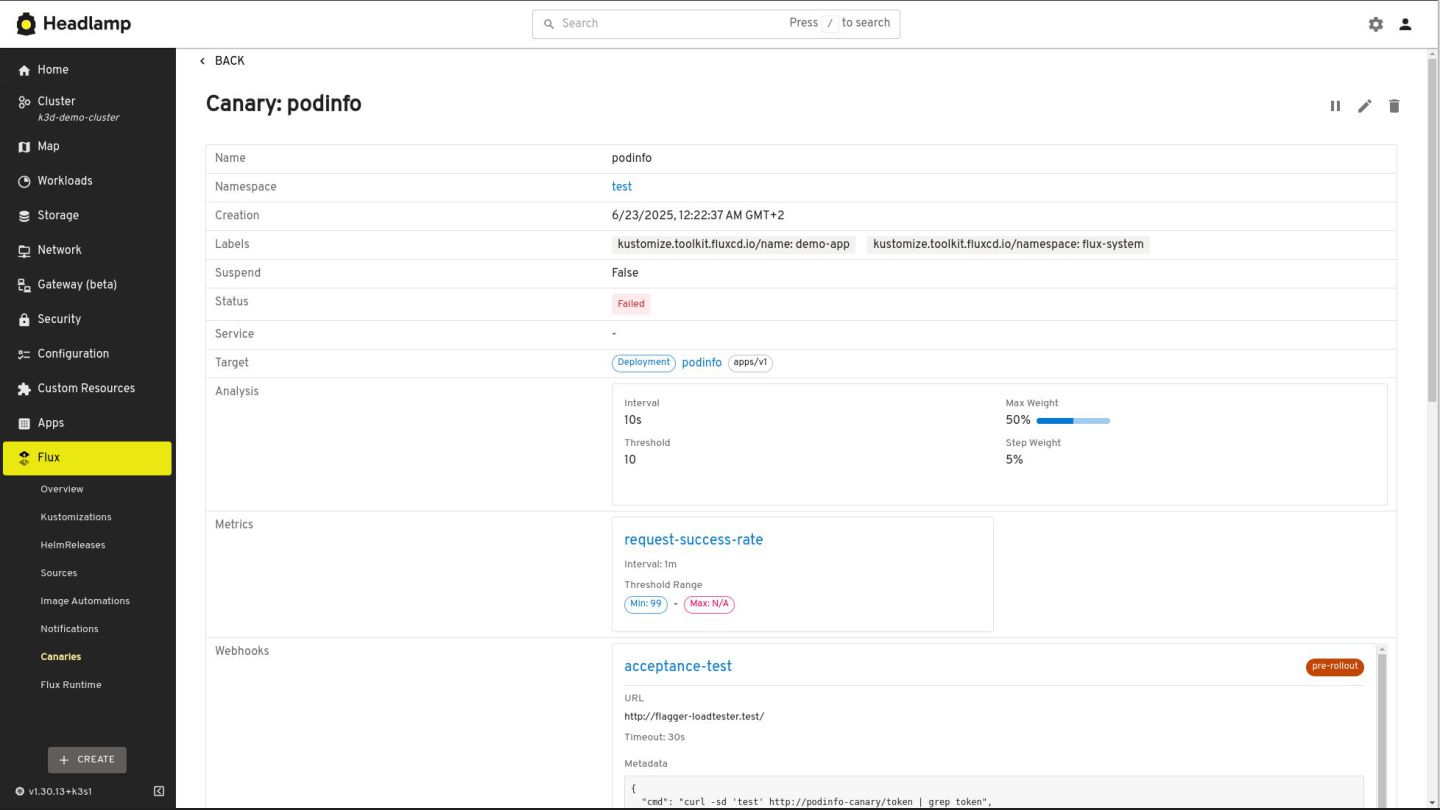Expand the Cluster section in sidebar
This screenshot has height=810, width=1440.
tap(56, 101)
